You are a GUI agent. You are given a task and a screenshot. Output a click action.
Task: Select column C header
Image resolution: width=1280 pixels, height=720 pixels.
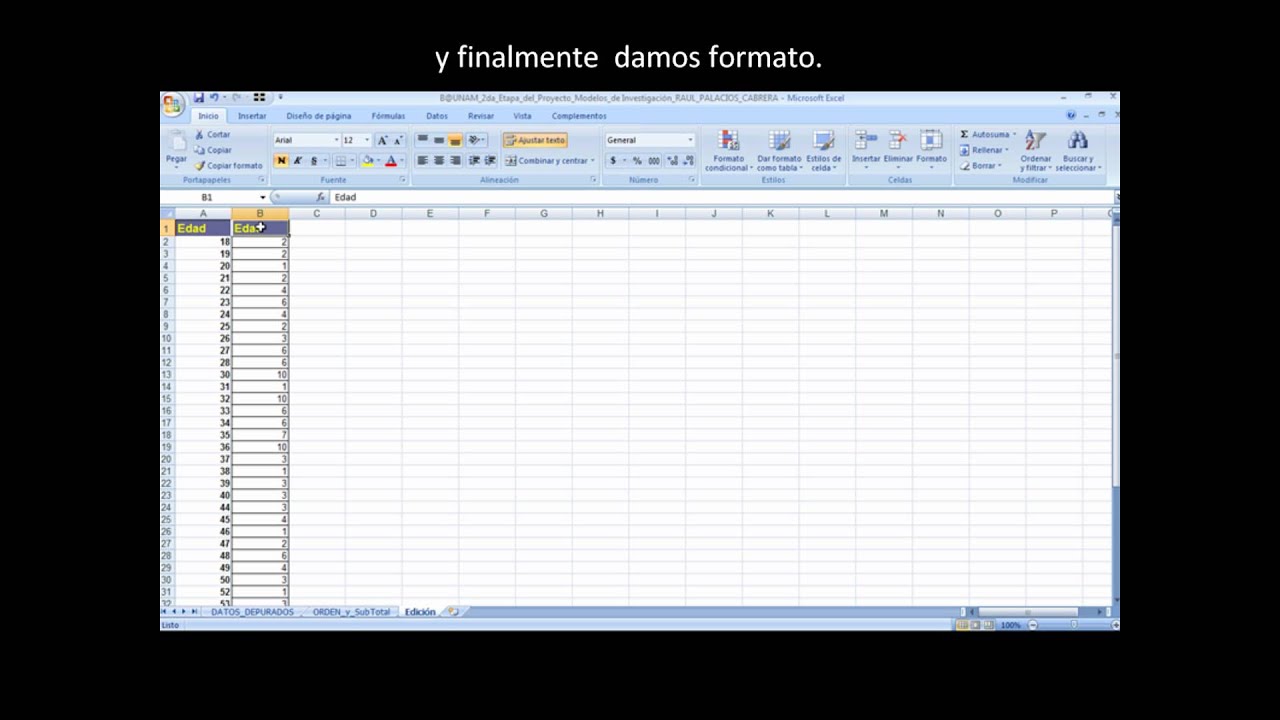[316, 213]
